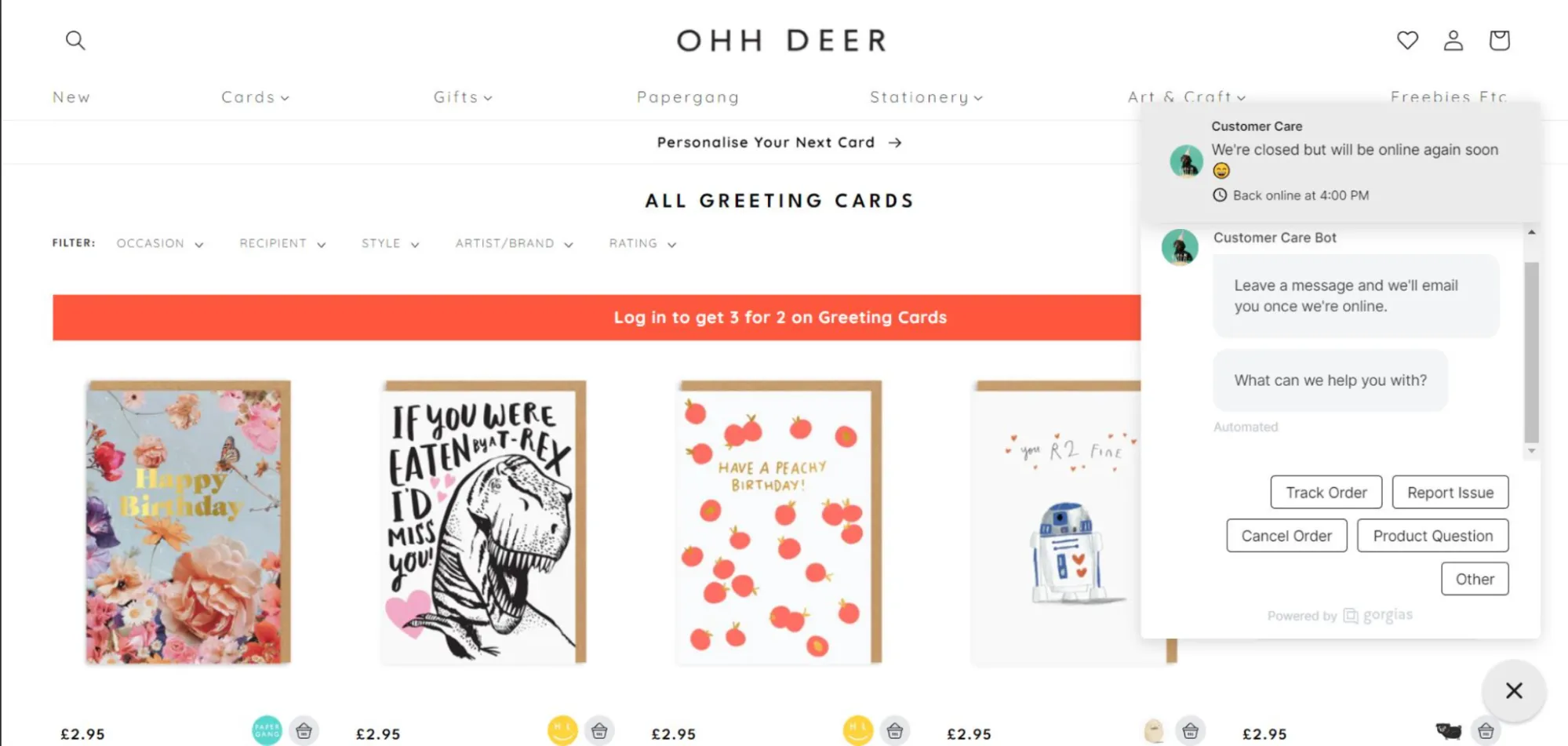Add the T-Rex card to basket
The width and height of the screenshot is (1568, 746).
pos(599,731)
